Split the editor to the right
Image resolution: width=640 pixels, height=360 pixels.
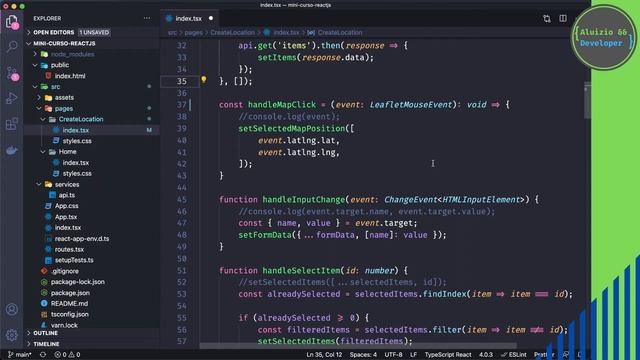point(563,18)
